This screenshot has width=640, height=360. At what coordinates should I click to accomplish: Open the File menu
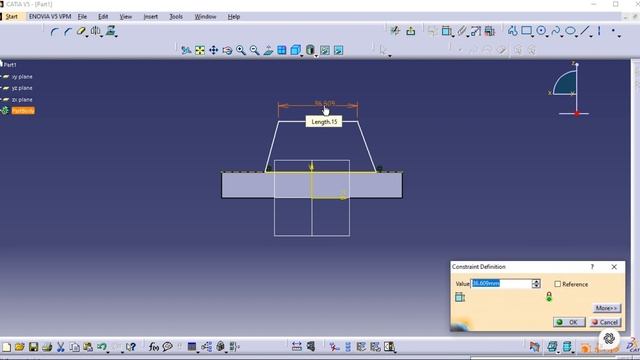tap(82, 17)
